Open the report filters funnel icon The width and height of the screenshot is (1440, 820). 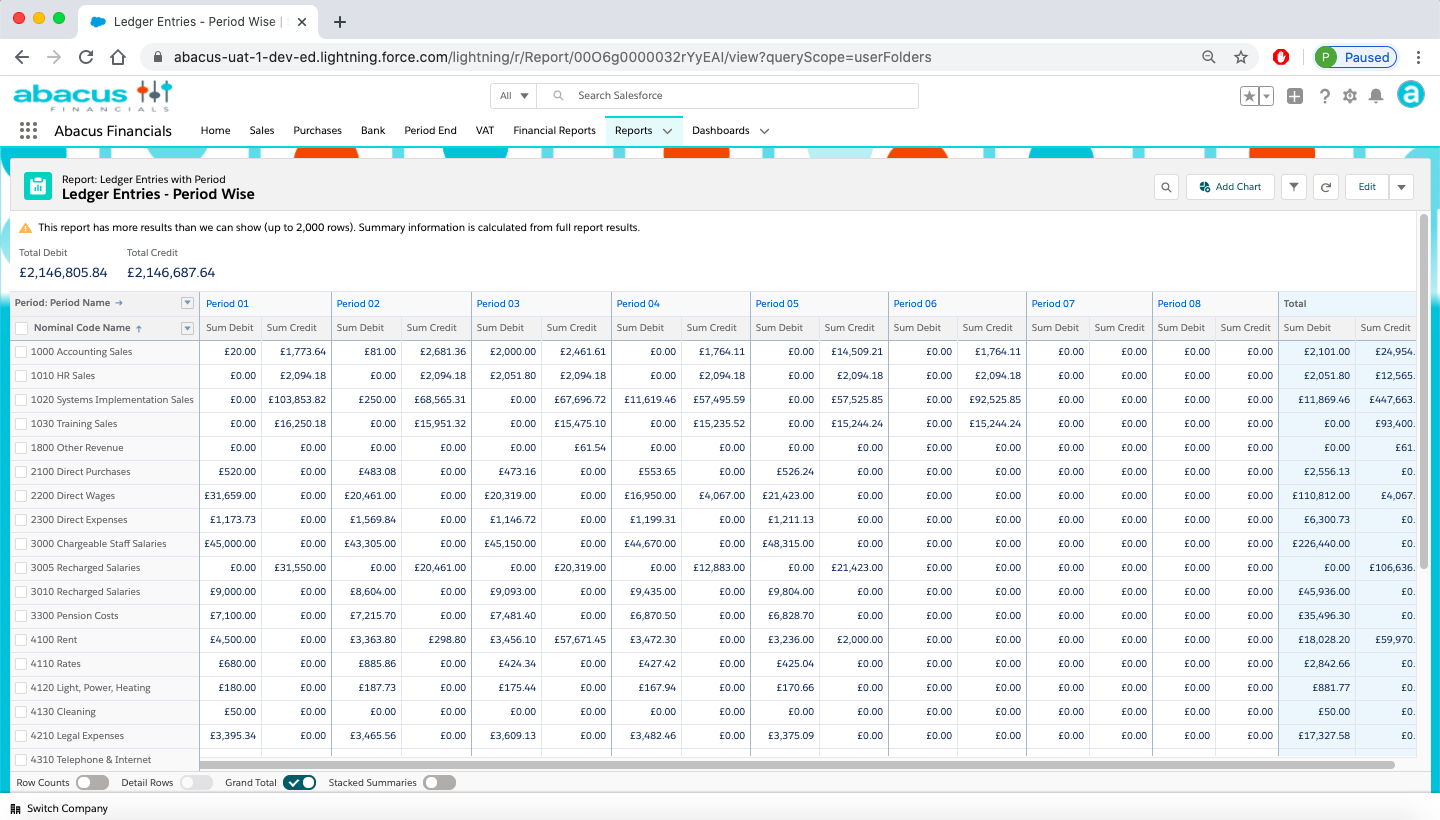[x=1293, y=186]
